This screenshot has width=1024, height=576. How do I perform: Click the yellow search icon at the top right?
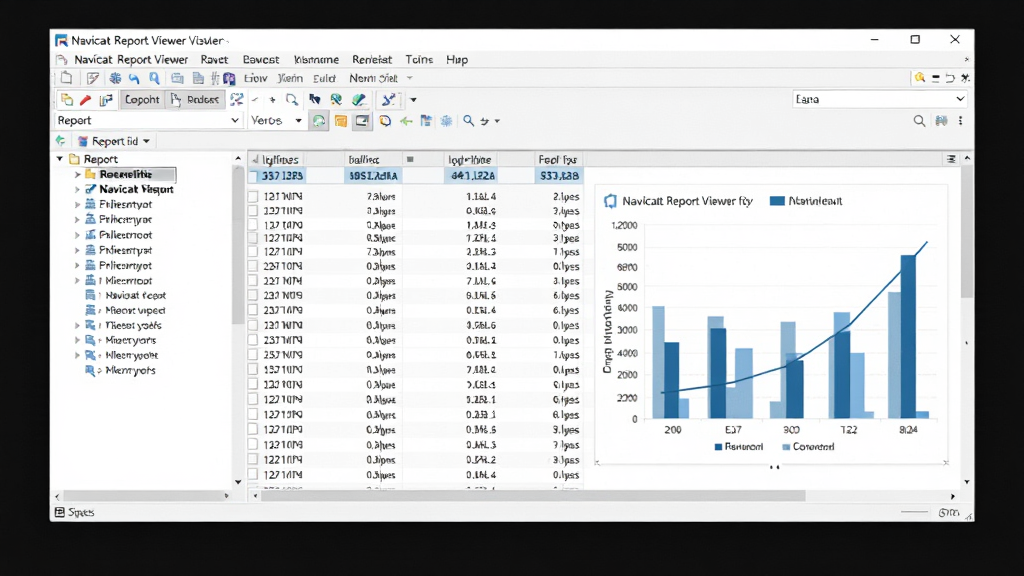pyautogui.click(x=920, y=78)
